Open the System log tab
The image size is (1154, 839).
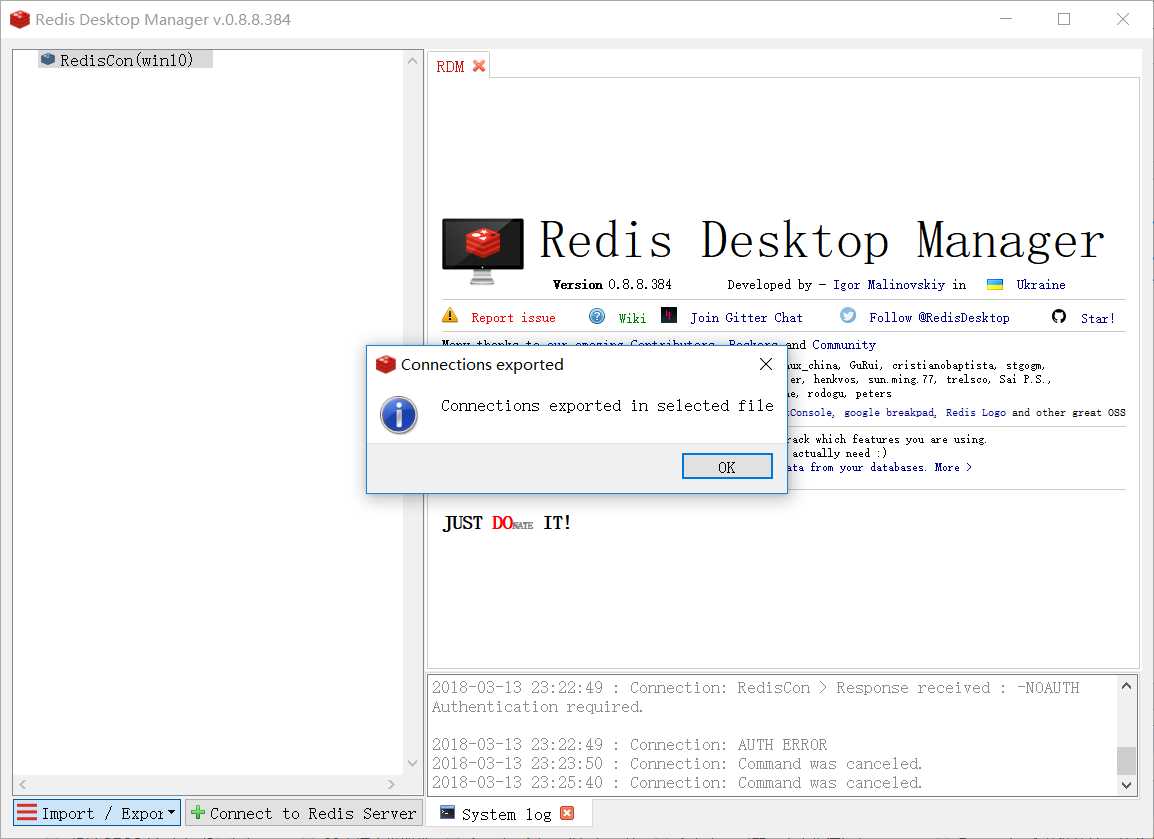pyautogui.click(x=506, y=813)
